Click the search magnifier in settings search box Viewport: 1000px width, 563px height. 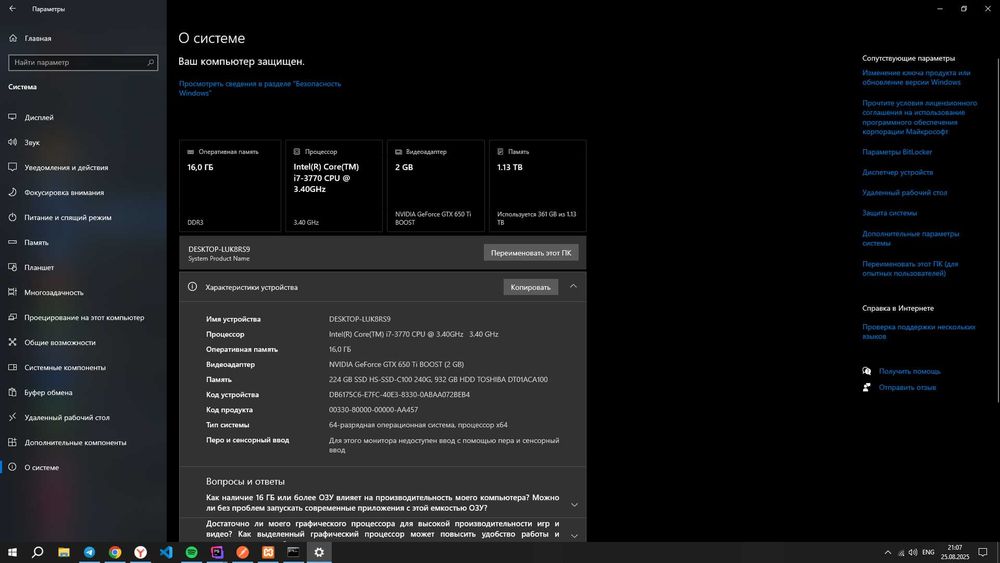coord(151,62)
